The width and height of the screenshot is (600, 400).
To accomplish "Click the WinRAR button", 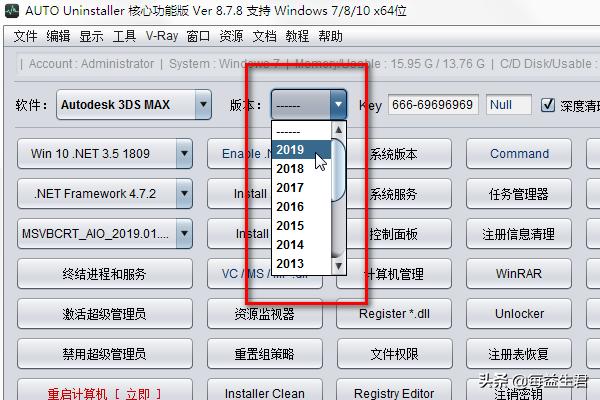I will [519, 274].
